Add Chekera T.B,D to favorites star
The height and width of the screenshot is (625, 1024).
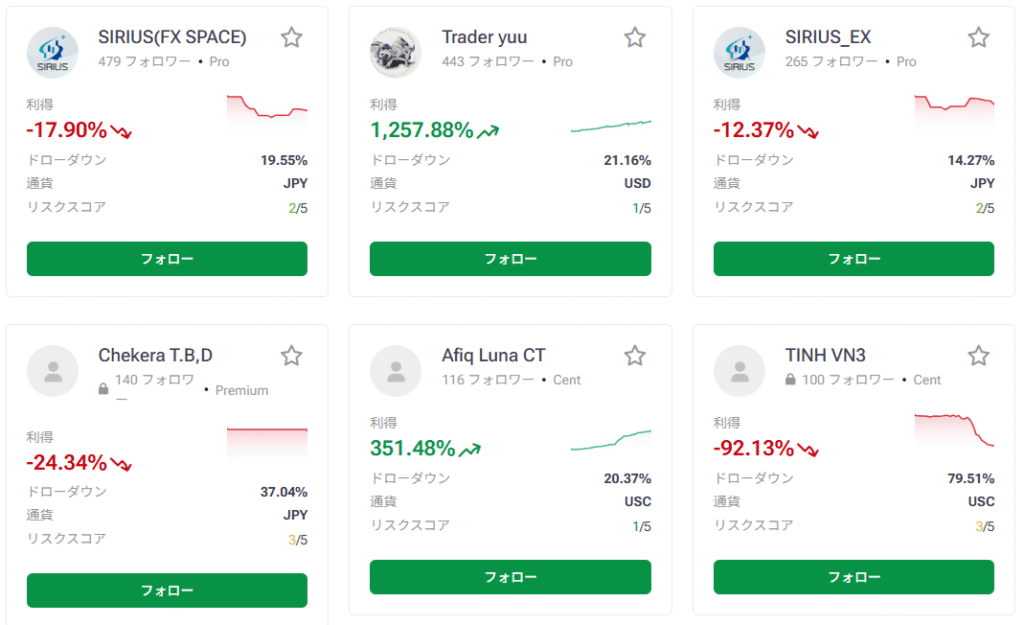pyautogui.click(x=291, y=356)
